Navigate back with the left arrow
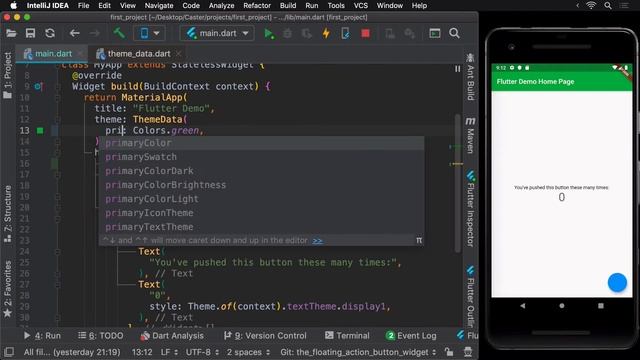 pos(74,33)
